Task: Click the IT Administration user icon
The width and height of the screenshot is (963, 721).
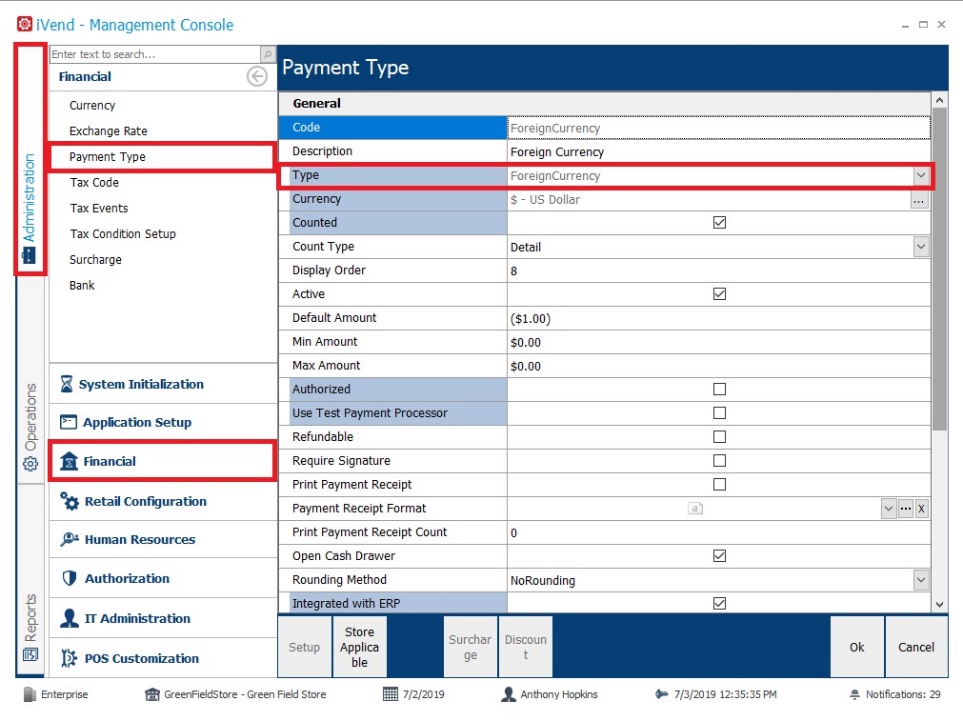Action: [x=69, y=618]
